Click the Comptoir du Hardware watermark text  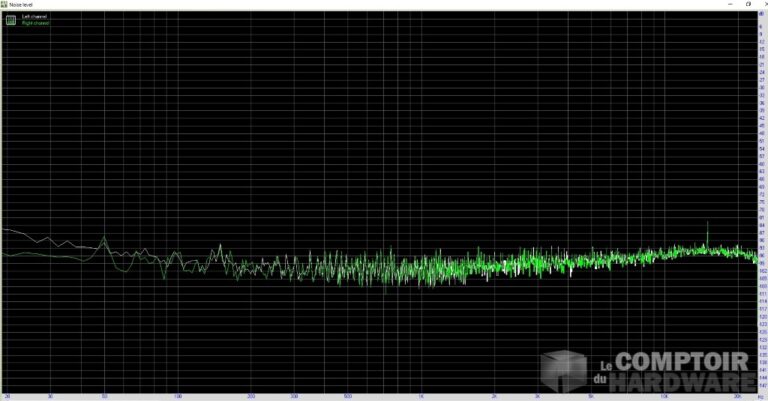click(x=680, y=371)
